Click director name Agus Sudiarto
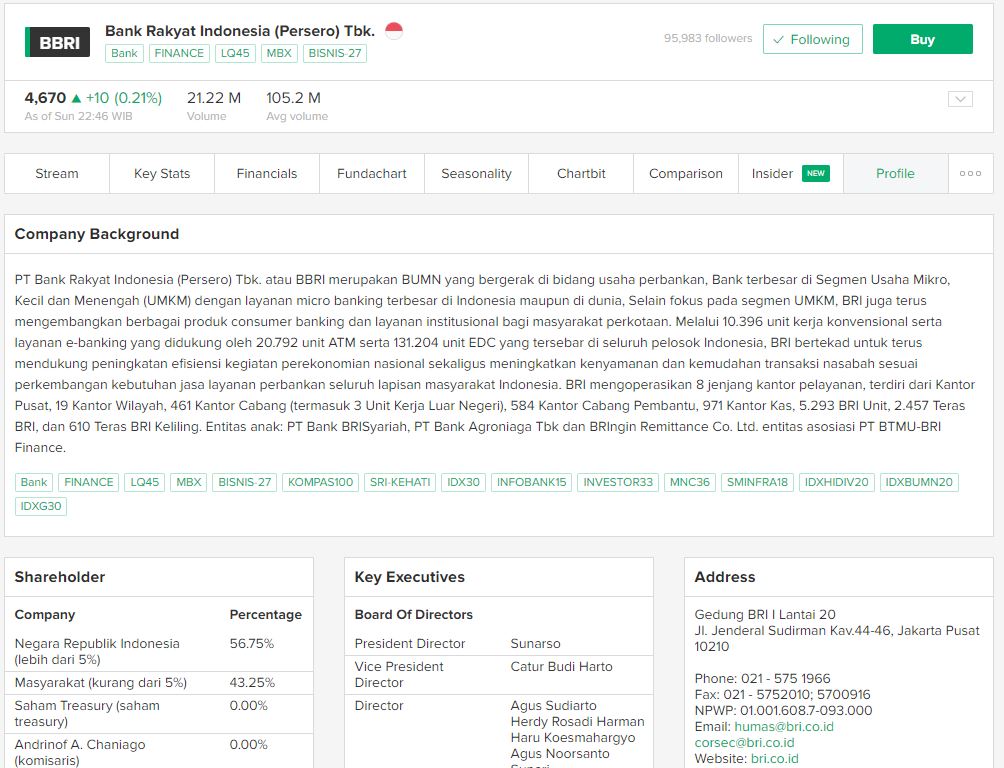Viewport: 1004px width, 768px height. click(553, 706)
